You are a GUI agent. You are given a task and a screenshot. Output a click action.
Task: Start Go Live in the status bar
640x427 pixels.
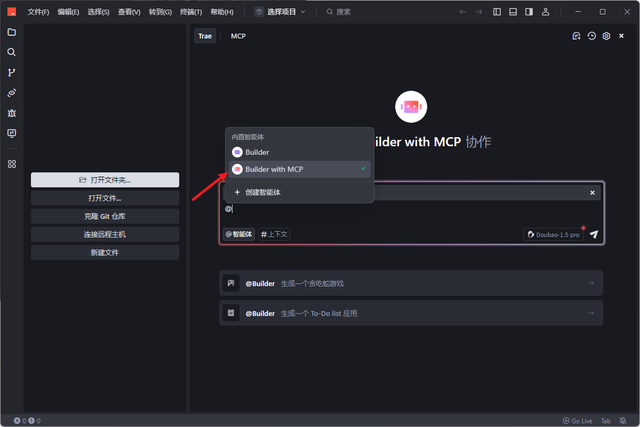(578, 420)
